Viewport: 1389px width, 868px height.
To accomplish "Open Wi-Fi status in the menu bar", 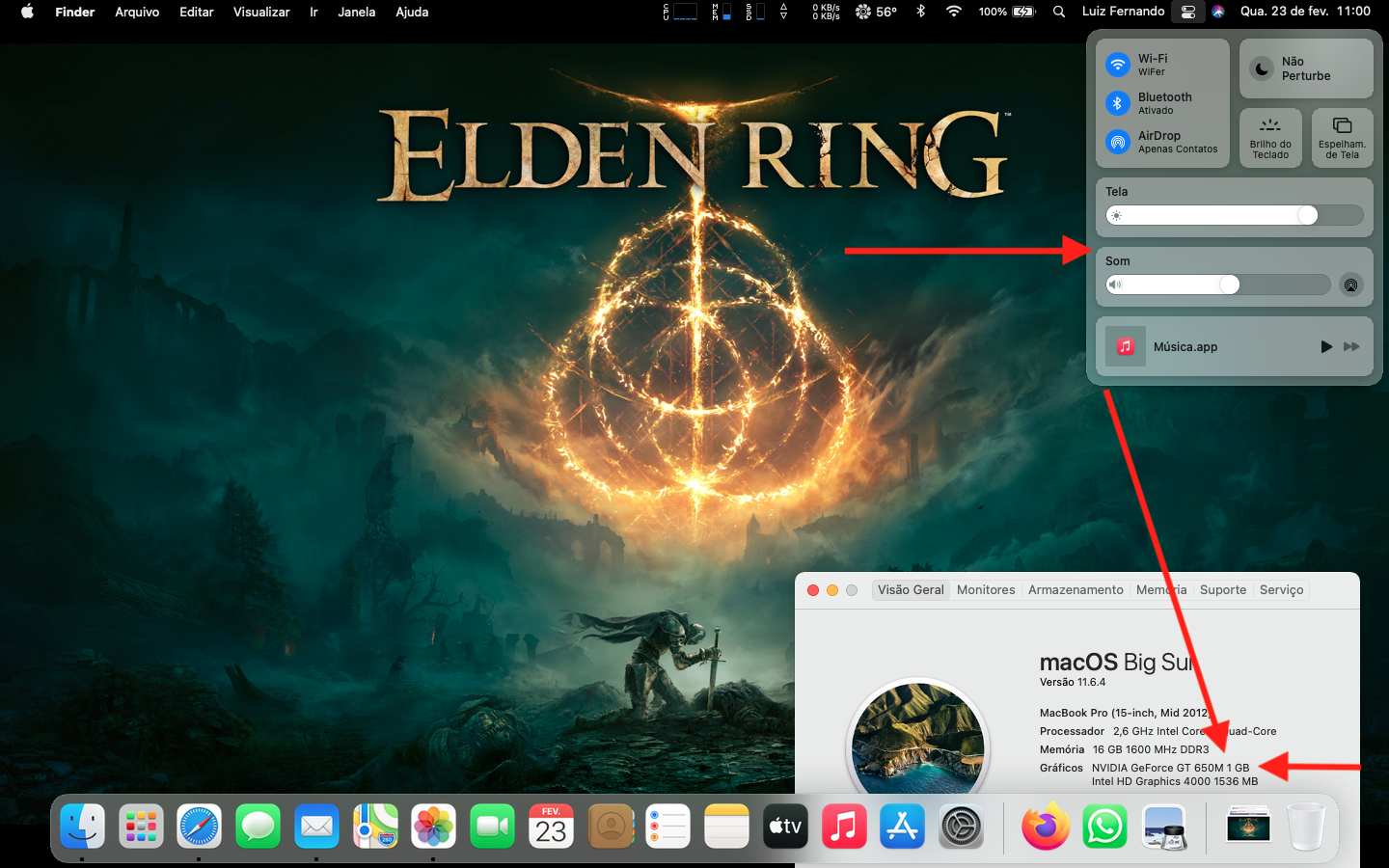I will pos(954,12).
